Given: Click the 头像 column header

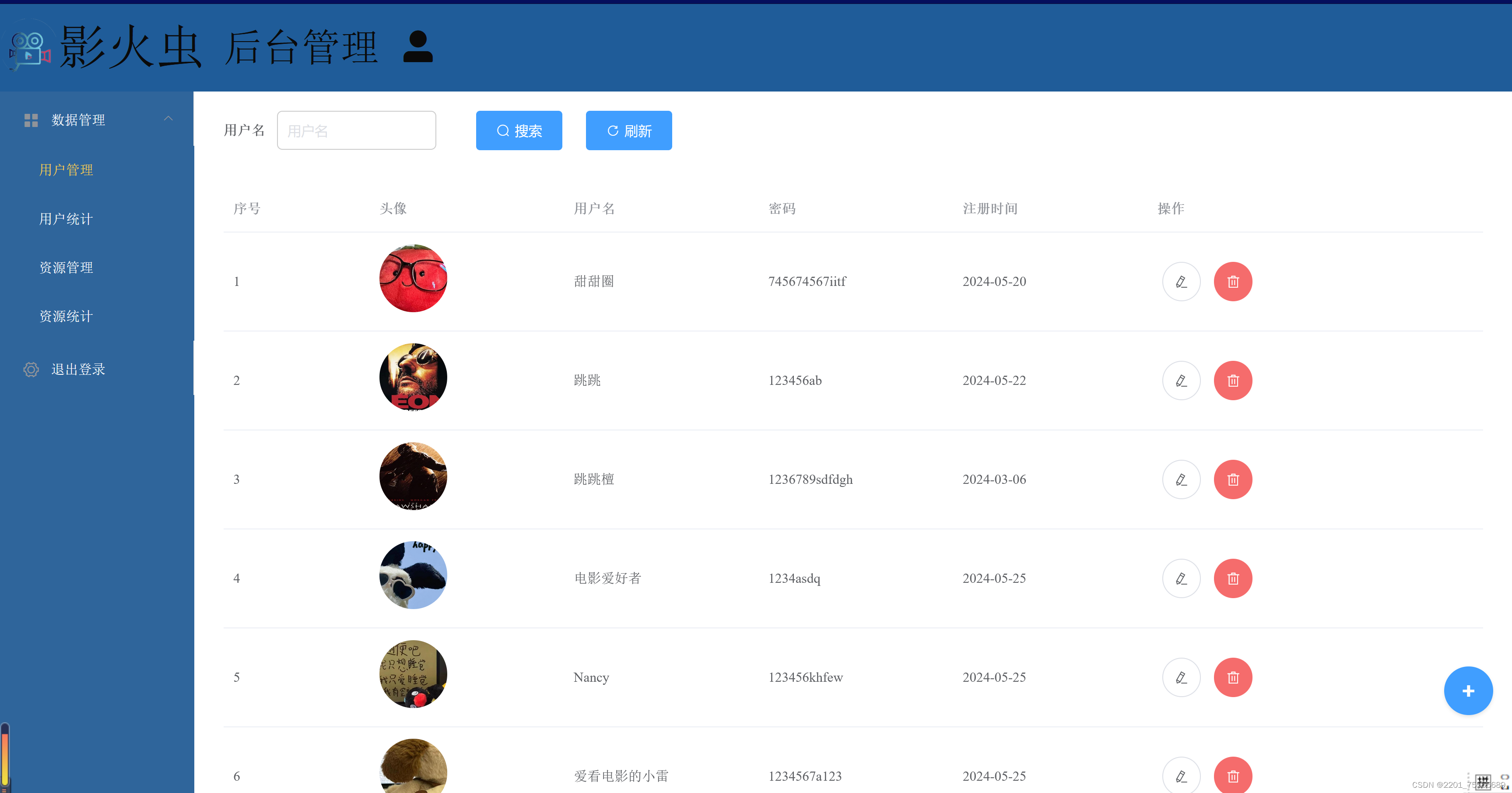Looking at the screenshot, I should click(x=393, y=208).
